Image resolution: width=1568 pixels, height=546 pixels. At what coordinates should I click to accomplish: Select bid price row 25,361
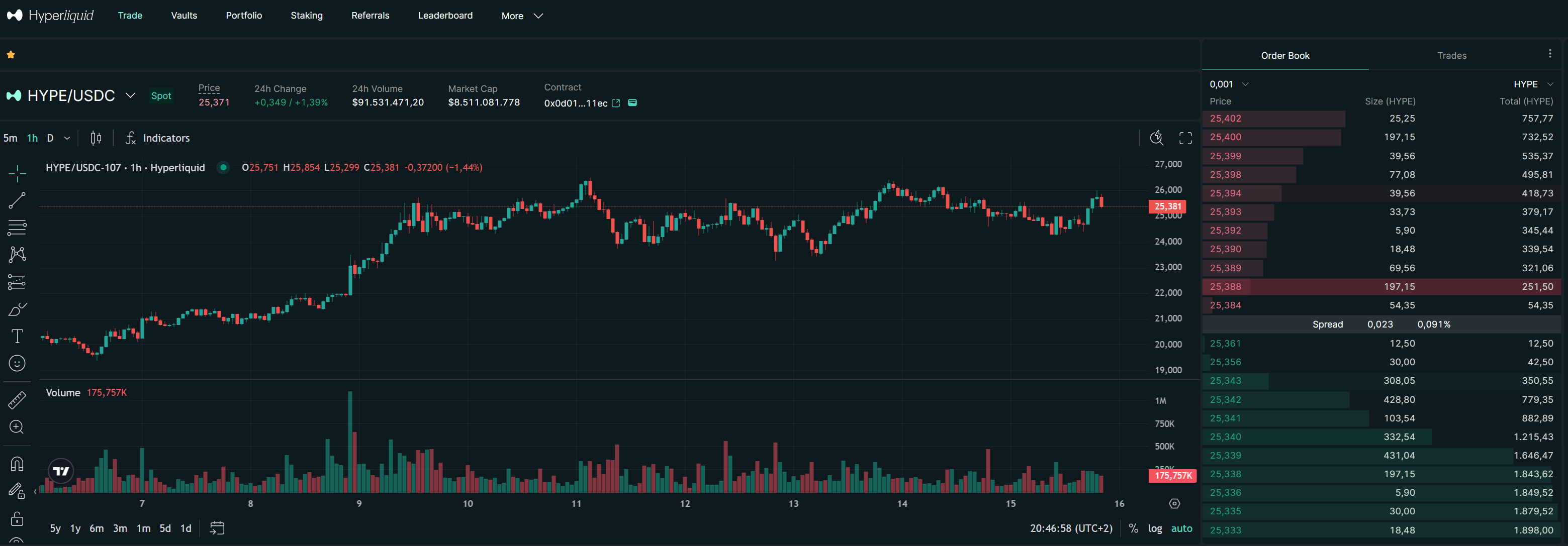pyautogui.click(x=1381, y=344)
